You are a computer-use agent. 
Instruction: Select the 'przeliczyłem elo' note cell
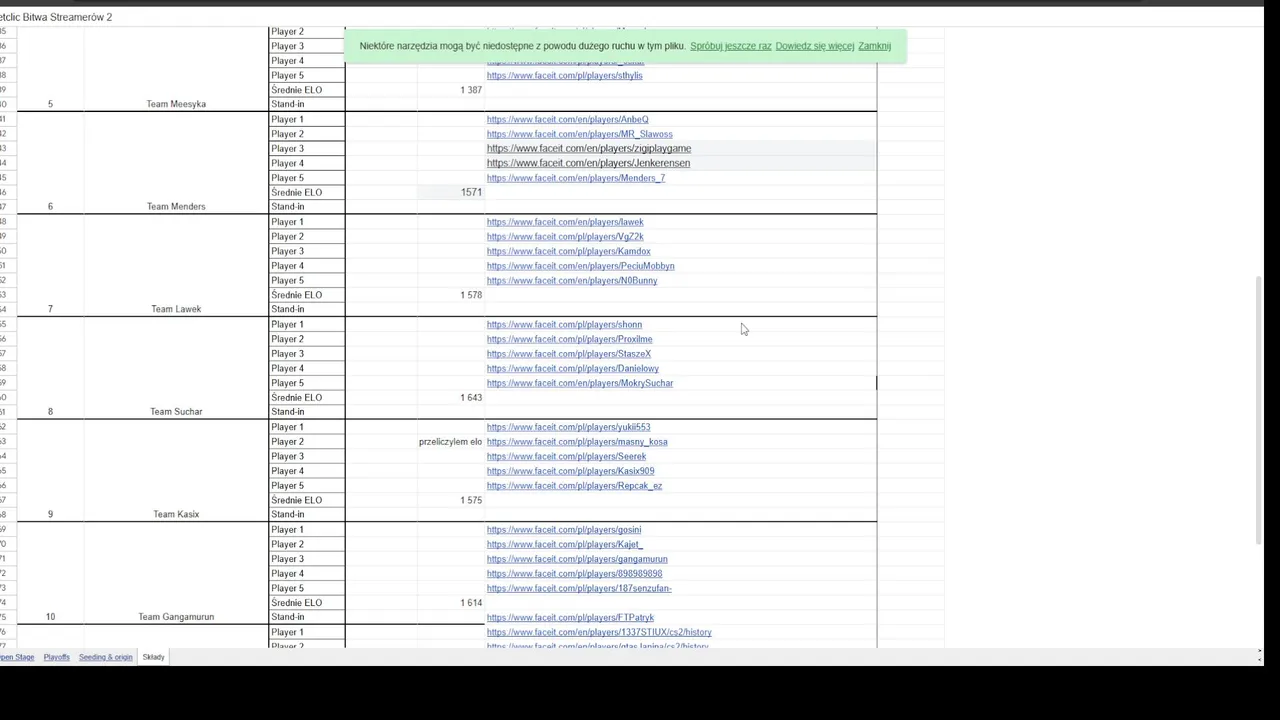[451, 442]
